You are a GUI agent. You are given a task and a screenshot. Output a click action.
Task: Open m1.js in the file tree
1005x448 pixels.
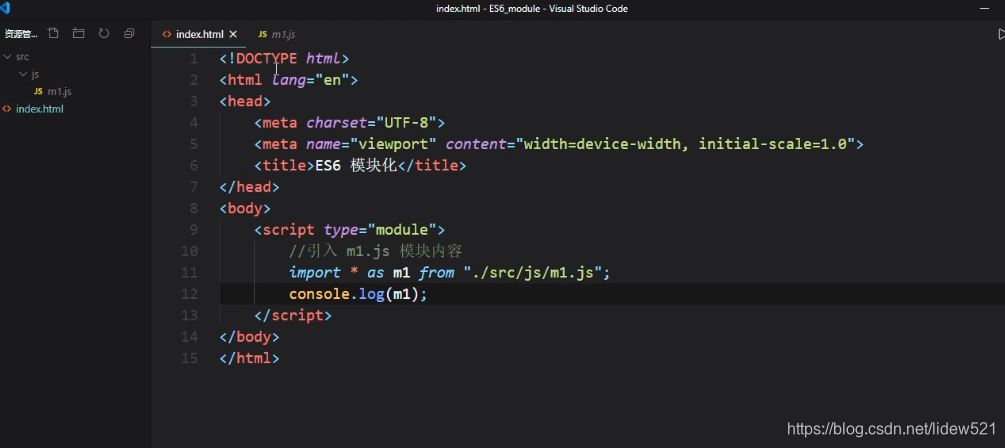53,92
